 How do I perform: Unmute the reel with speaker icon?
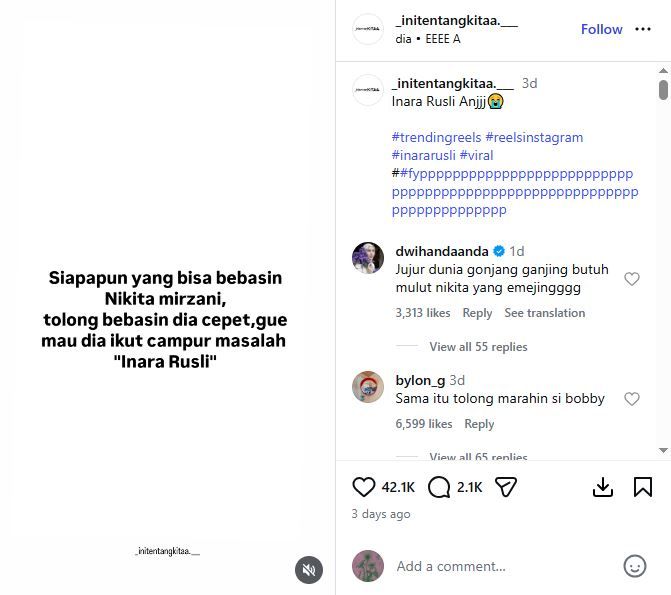click(x=309, y=570)
